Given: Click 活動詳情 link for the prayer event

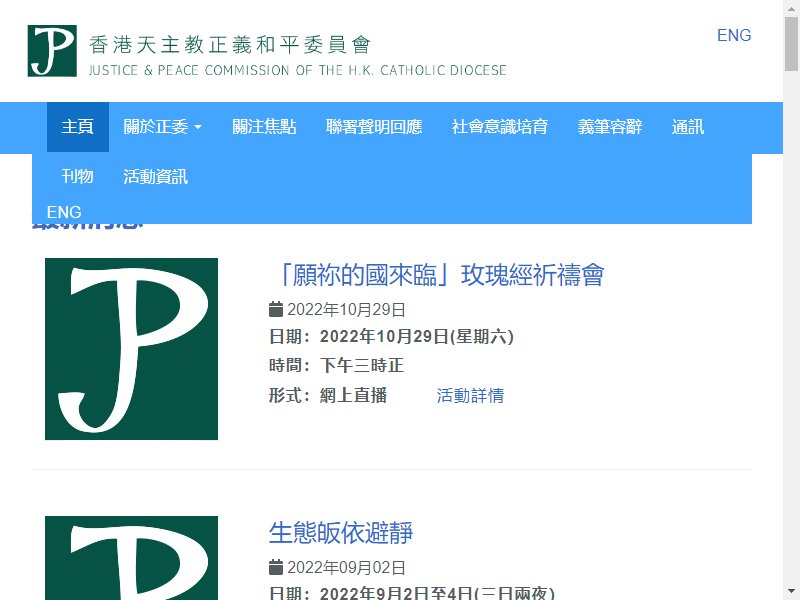Looking at the screenshot, I should click(470, 395).
